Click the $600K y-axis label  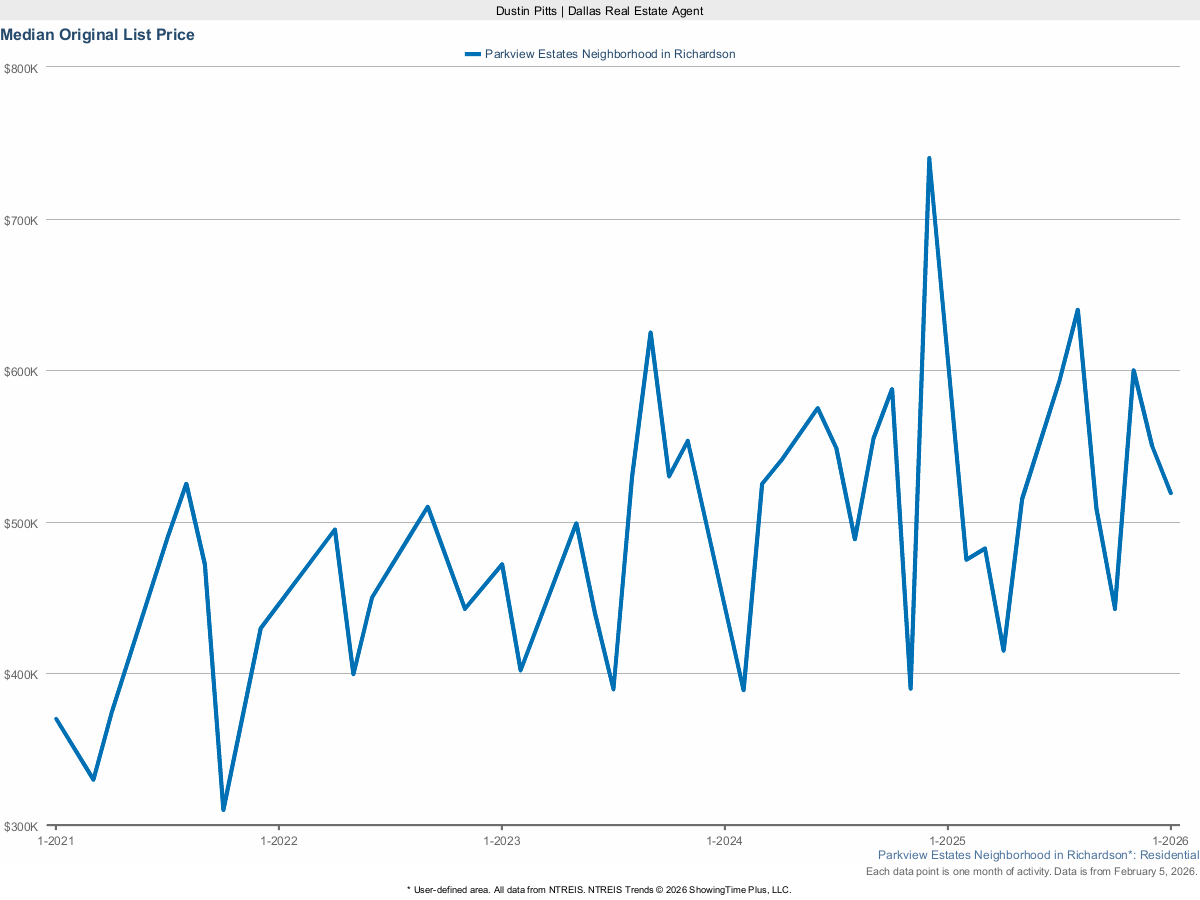tap(21, 371)
